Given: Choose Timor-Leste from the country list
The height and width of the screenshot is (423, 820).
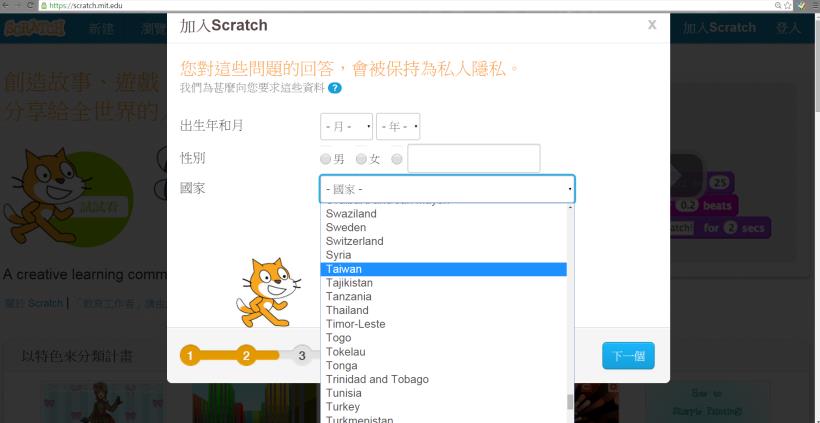Looking at the screenshot, I should tap(443, 324).
